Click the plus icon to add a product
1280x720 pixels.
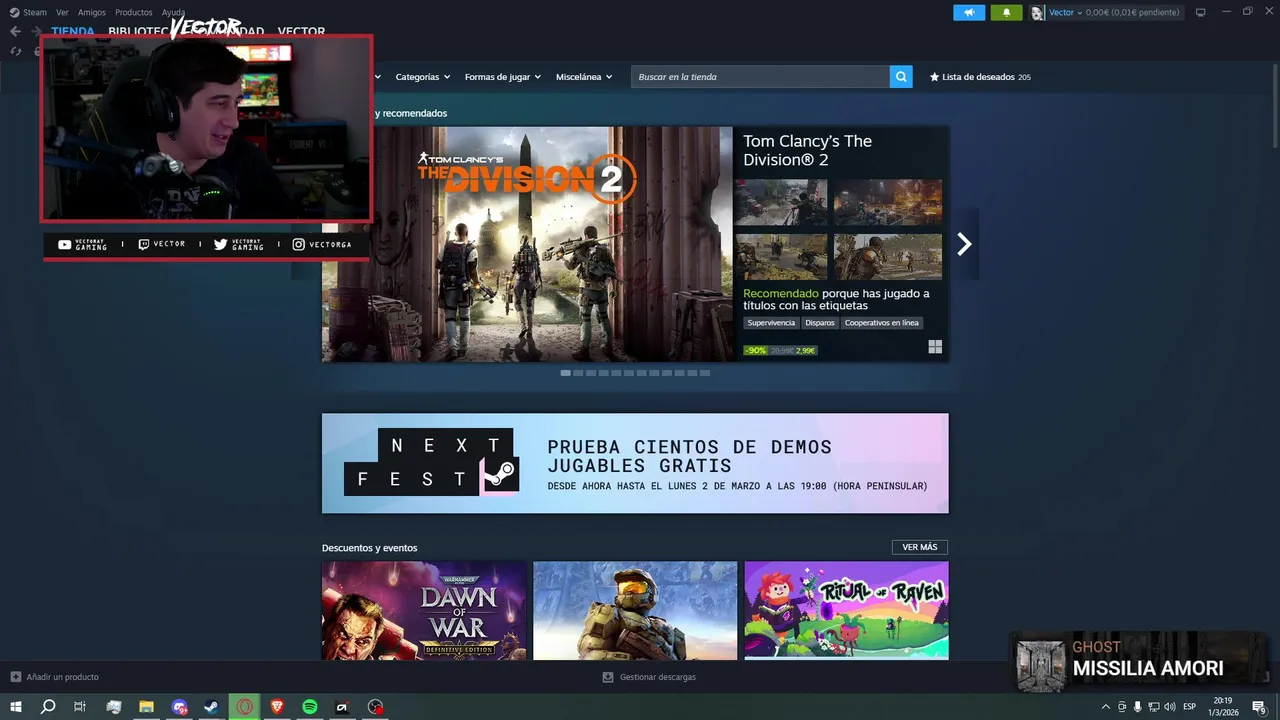[15, 677]
